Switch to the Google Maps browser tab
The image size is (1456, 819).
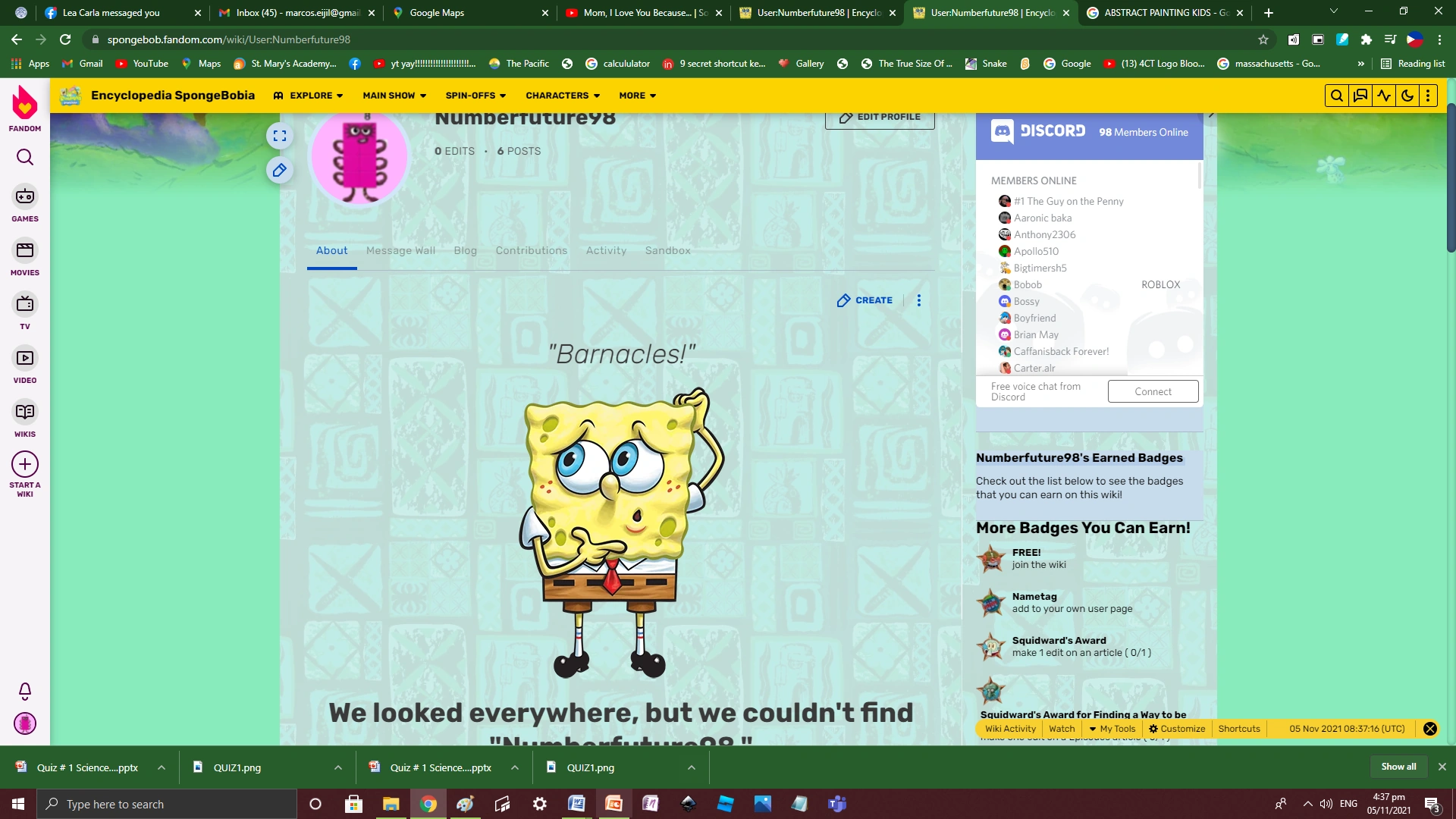pyautogui.click(x=470, y=13)
